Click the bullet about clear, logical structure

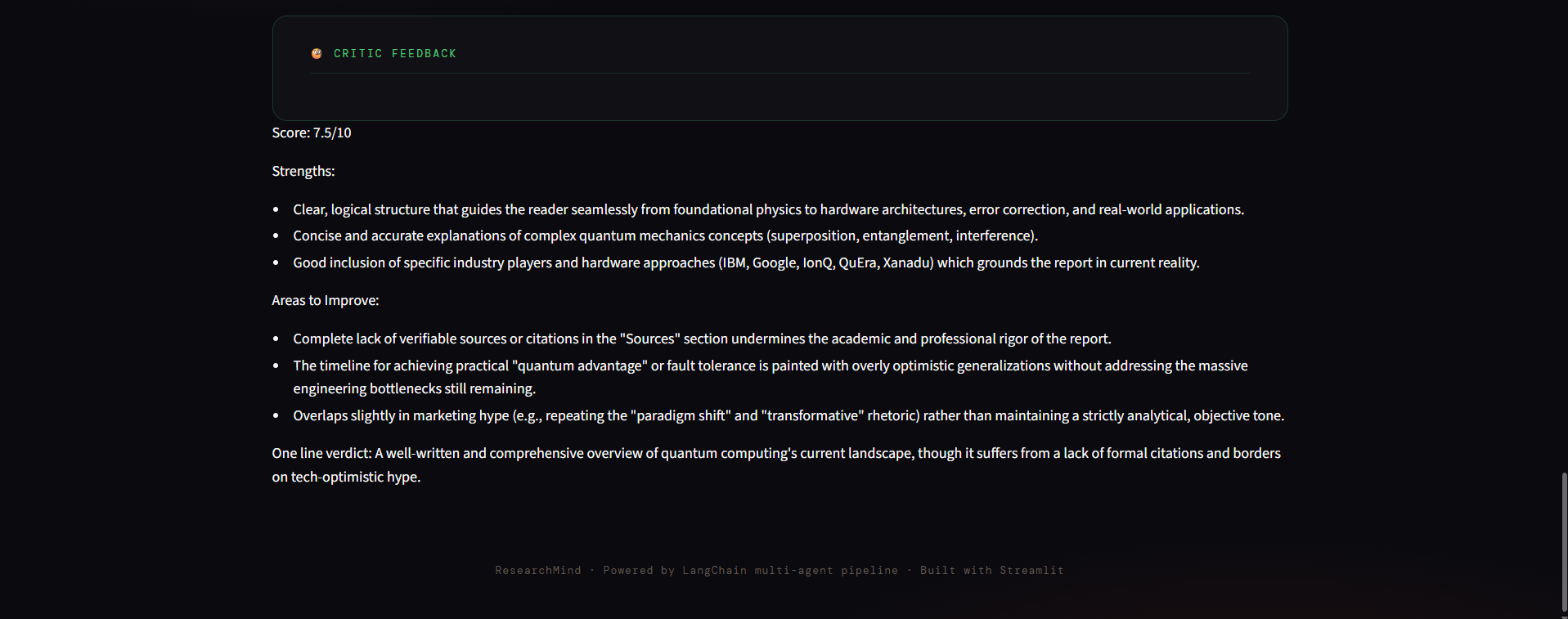coord(768,209)
